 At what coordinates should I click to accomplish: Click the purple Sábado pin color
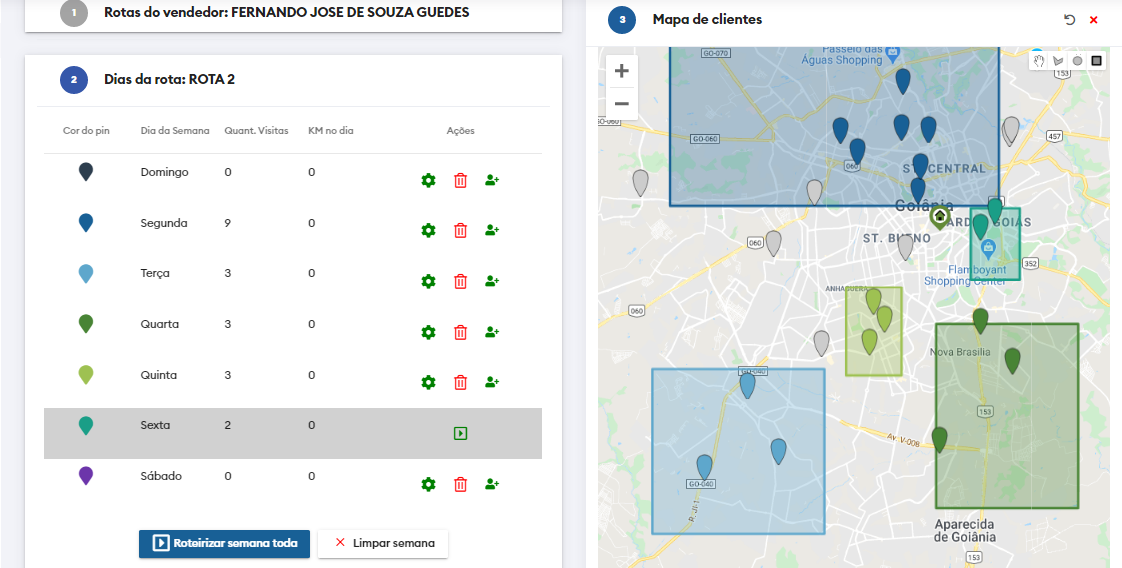tap(86, 476)
